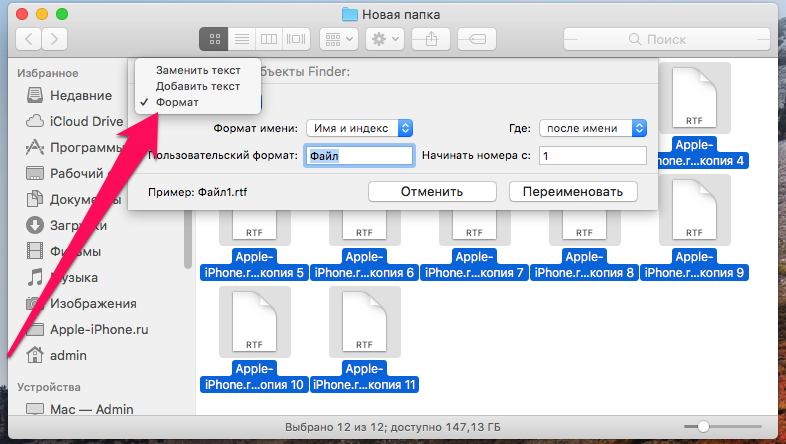786x444 pixels.
Task: Click the Фильмы film icon
Action: pos(35,251)
